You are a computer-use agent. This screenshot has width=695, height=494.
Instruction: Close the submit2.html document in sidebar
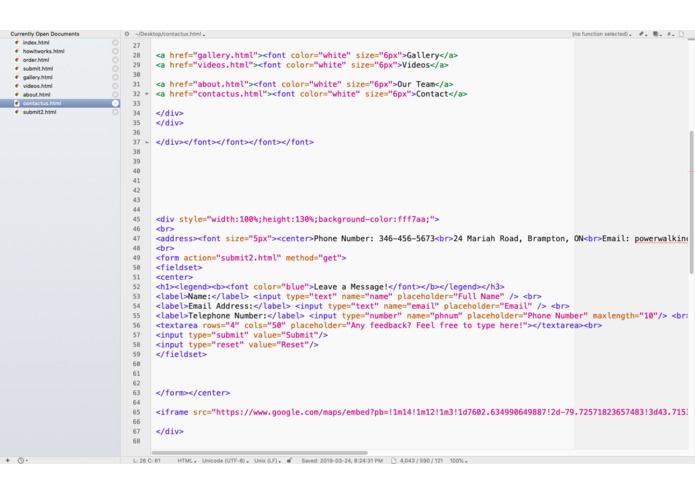115,112
